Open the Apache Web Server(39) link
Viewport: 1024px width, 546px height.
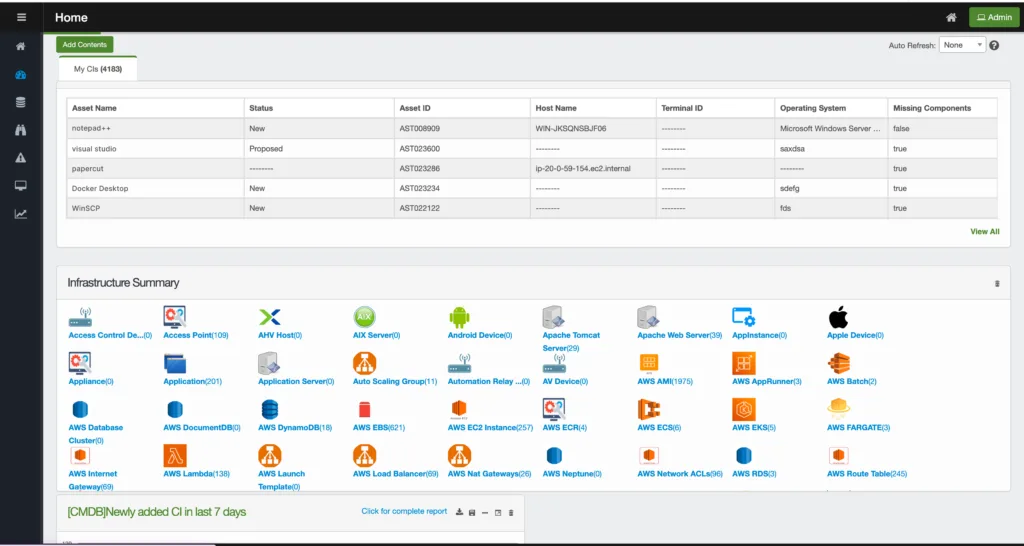[x=679, y=335]
